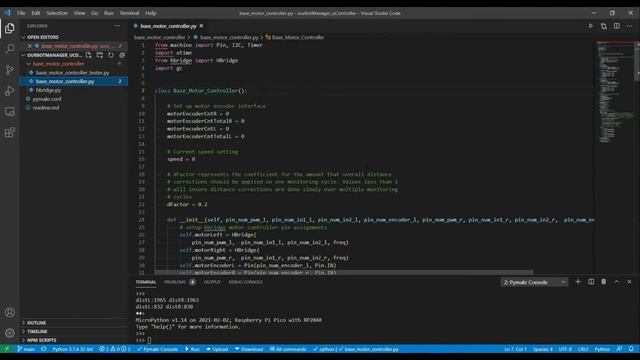
Task: Split the terminal panel
Action: click(x=591, y=282)
